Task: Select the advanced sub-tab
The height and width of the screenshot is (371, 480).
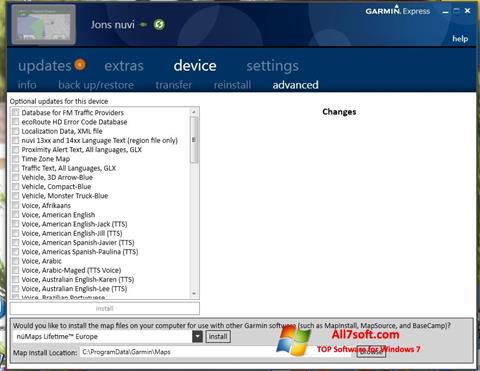Action: [295, 85]
